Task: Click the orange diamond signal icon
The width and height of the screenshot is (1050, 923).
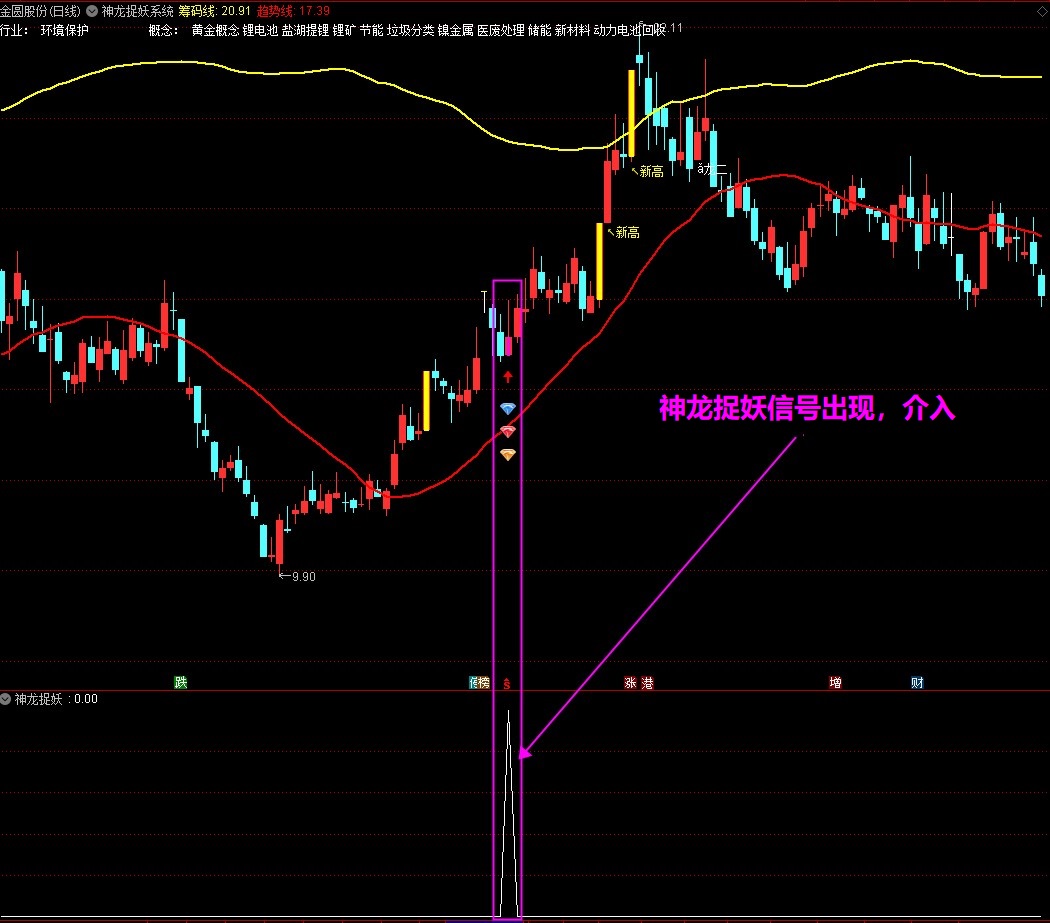Action: [x=508, y=455]
